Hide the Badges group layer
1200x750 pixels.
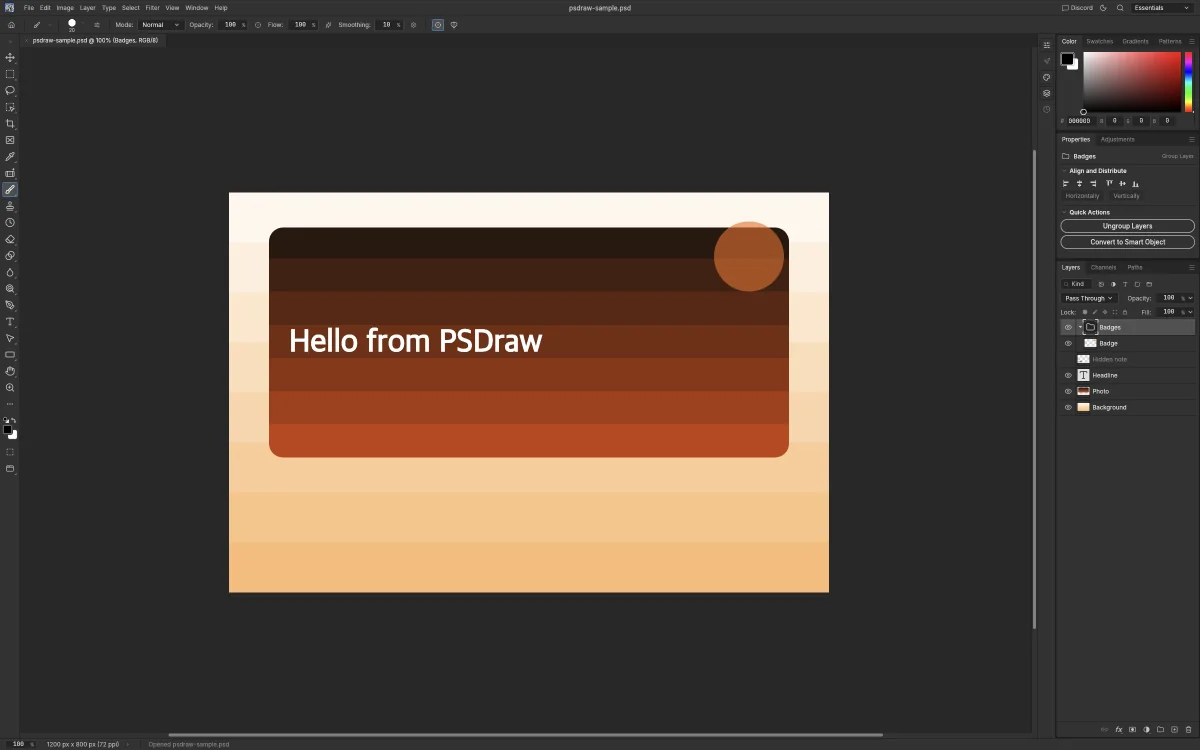pos(1068,327)
